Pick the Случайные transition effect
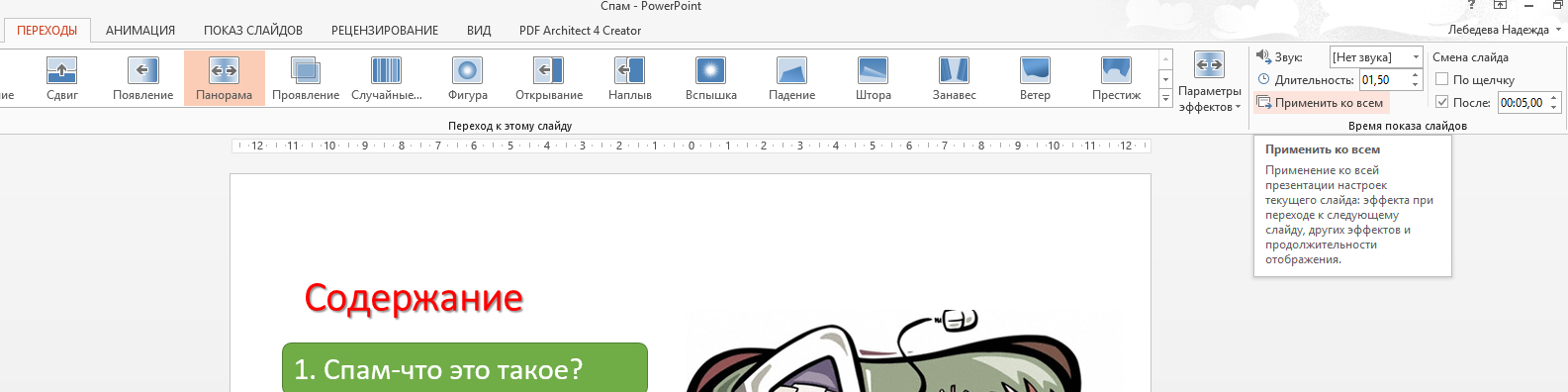1568x392 pixels. pyautogui.click(x=387, y=78)
